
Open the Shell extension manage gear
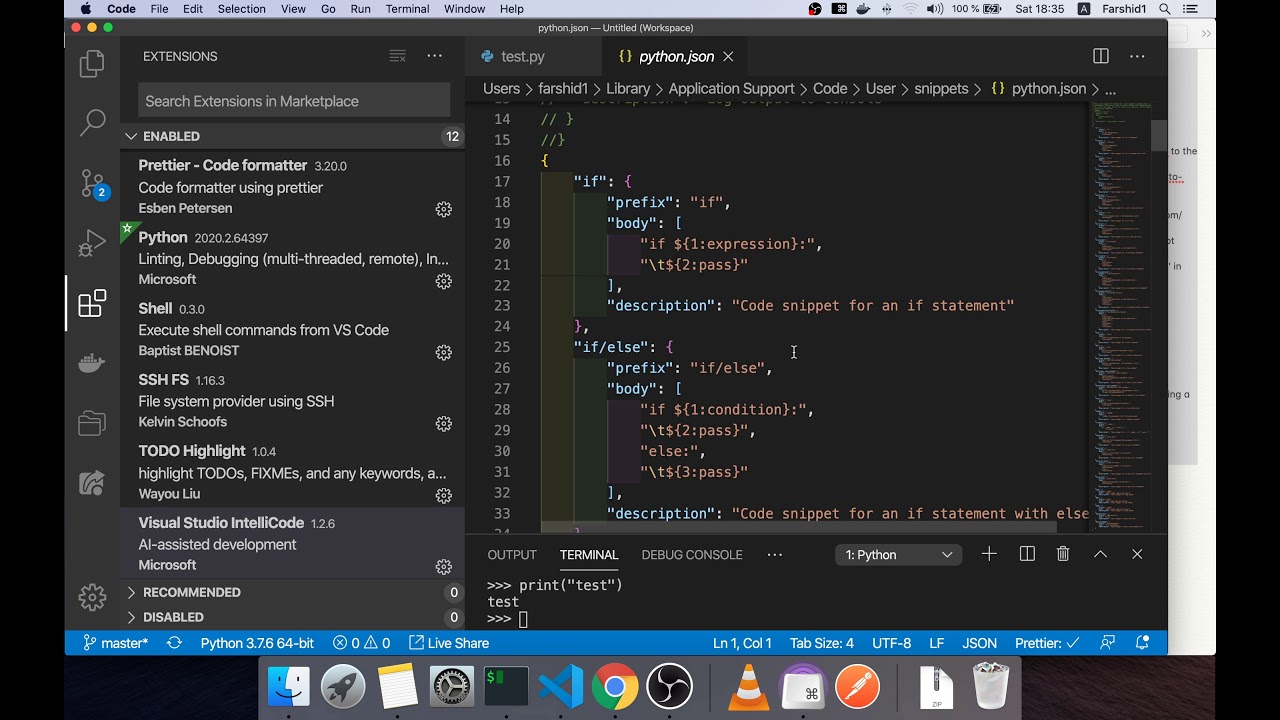pyautogui.click(x=444, y=352)
